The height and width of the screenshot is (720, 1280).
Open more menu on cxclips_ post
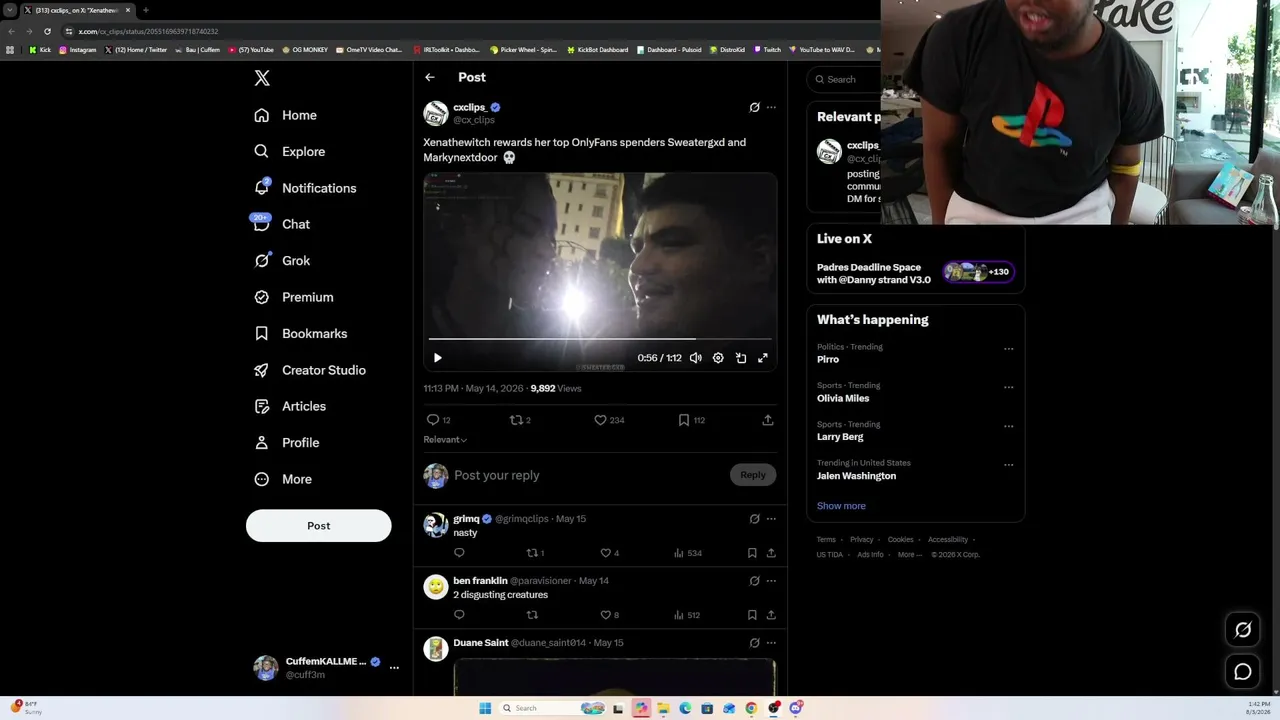coord(771,107)
